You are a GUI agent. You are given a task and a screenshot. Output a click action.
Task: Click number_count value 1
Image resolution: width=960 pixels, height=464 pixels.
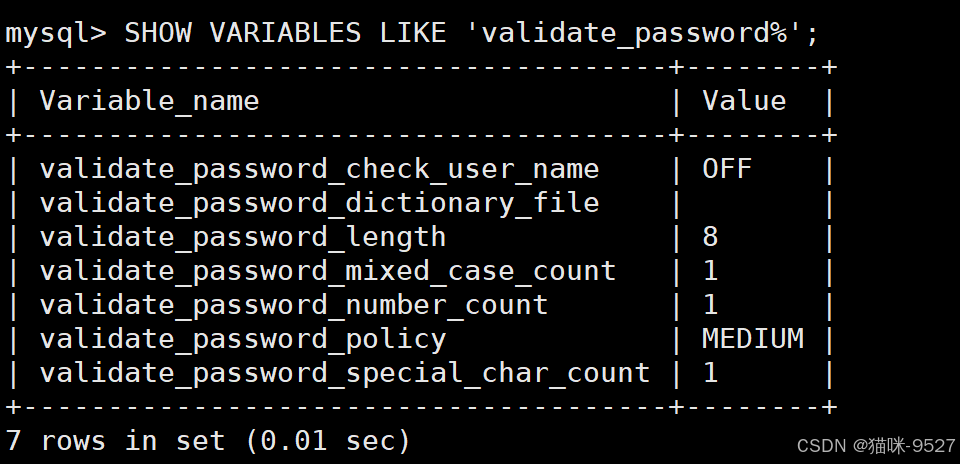point(710,305)
